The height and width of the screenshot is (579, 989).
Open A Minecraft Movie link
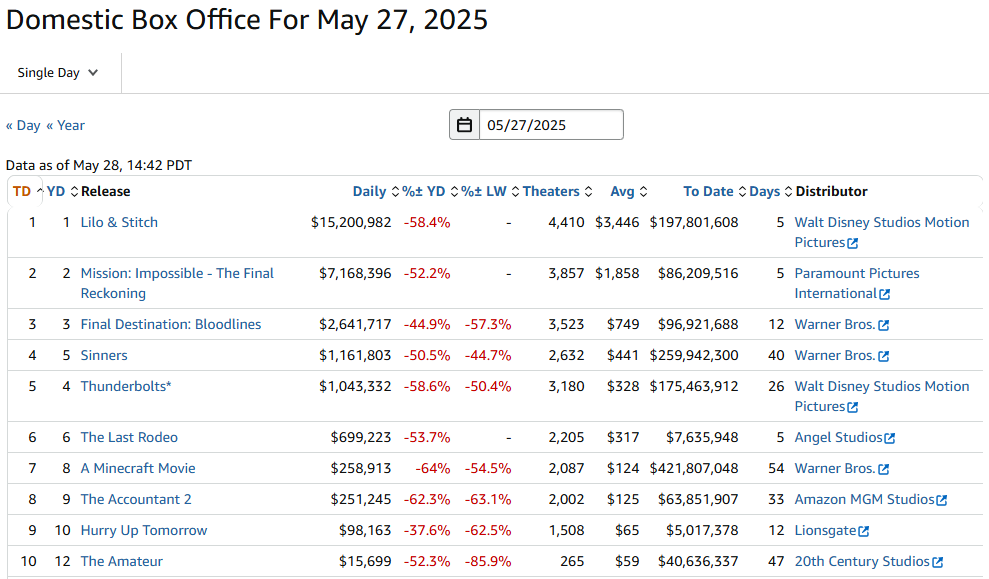coord(137,468)
